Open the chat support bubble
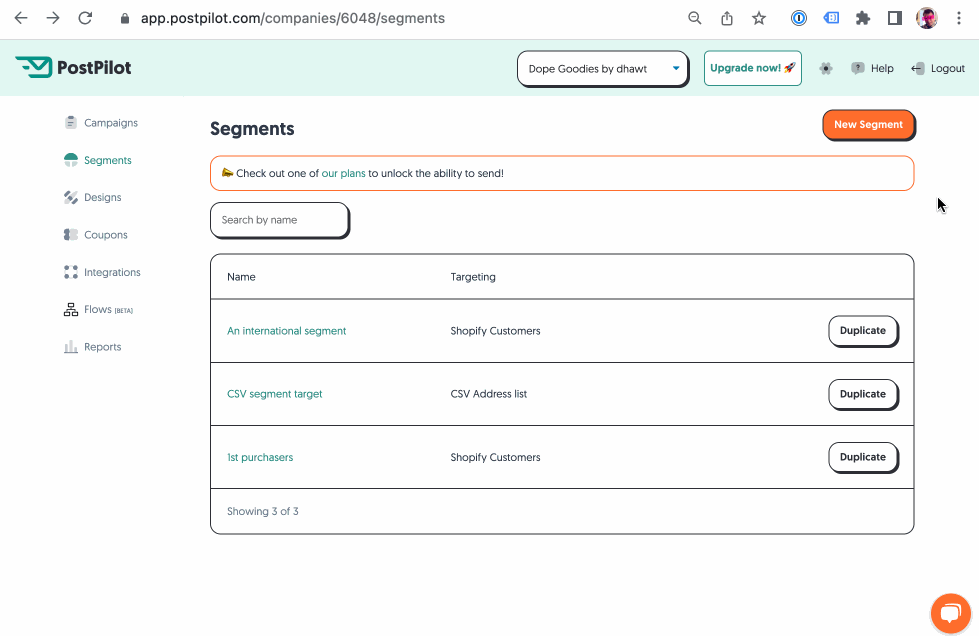979x636 pixels. tap(950, 613)
